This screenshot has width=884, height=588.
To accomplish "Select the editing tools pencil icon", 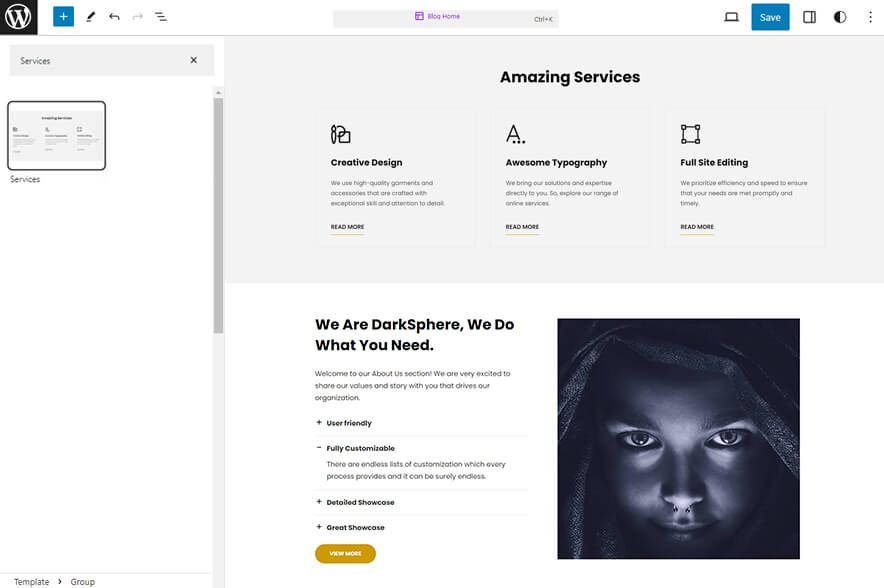I will pos(88,16).
